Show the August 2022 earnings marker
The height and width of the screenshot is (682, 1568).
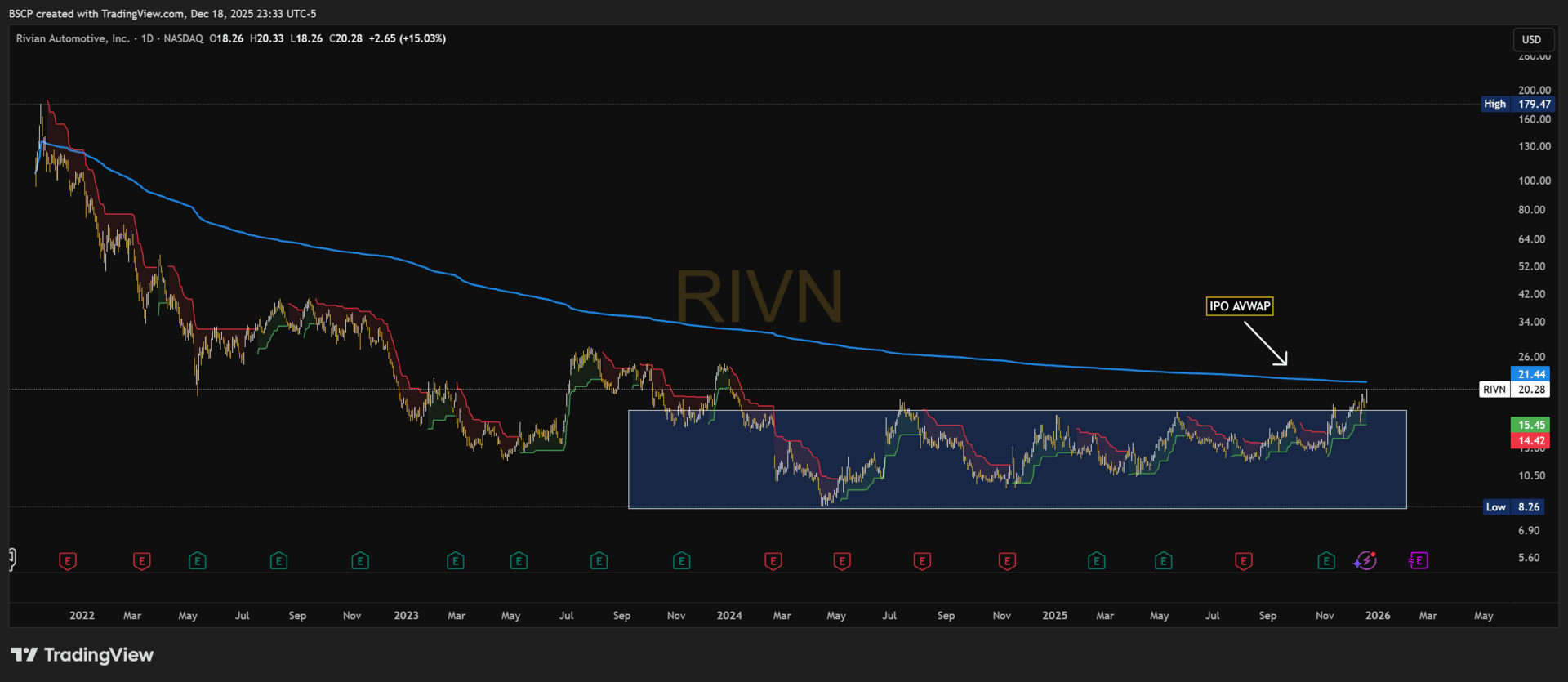[x=279, y=561]
